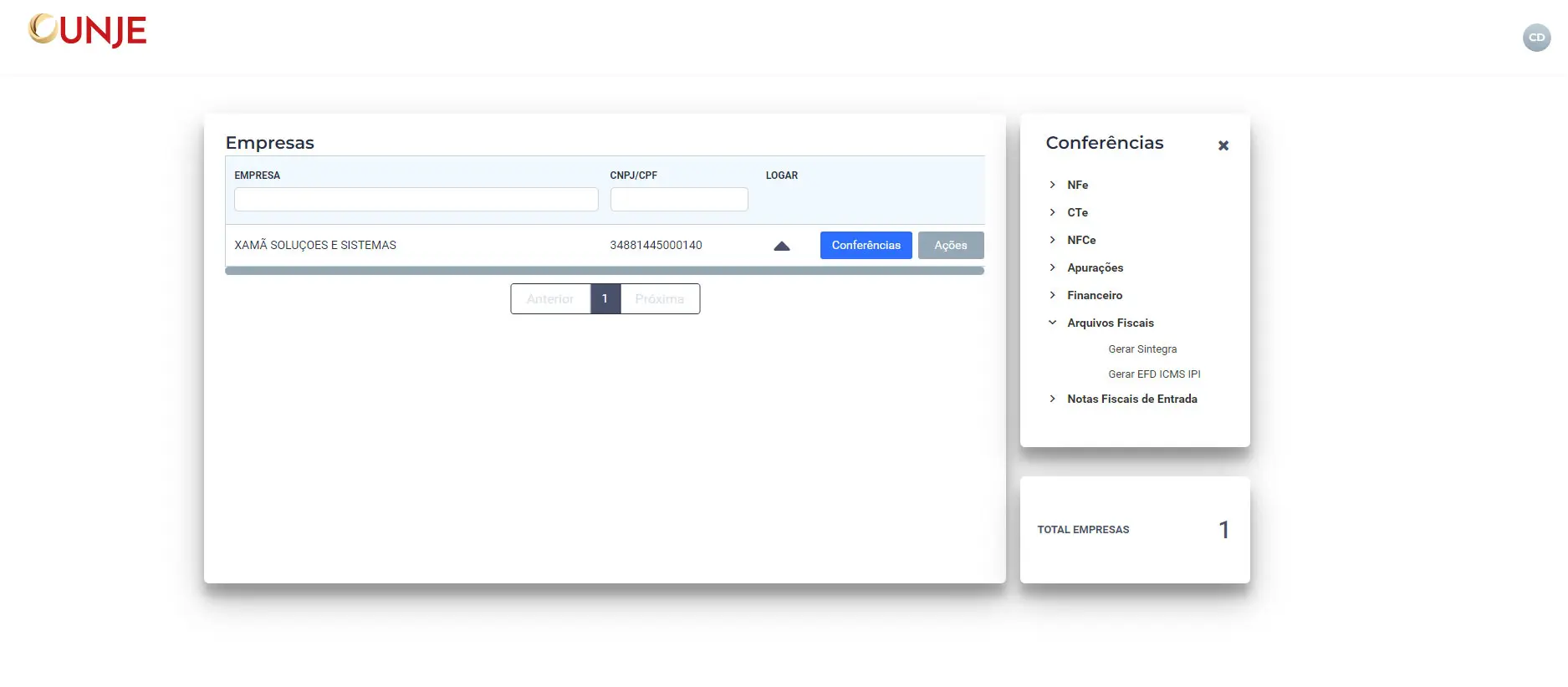The image size is (1568, 687).
Task: Expand the NFCe section chevron
Action: [1052, 240]
